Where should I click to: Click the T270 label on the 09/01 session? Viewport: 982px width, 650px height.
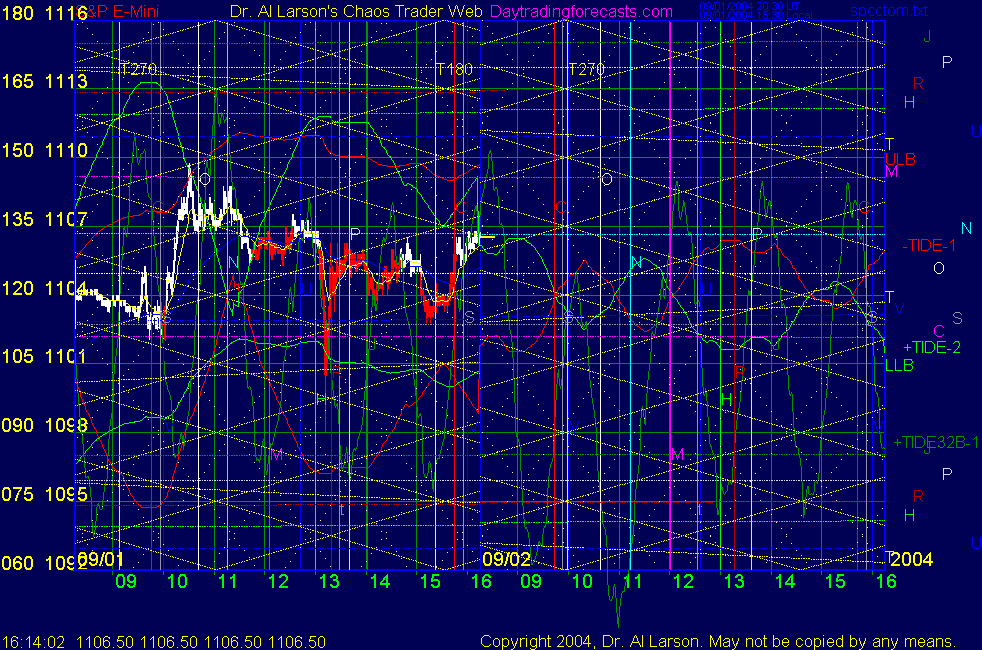coord(138,69)
